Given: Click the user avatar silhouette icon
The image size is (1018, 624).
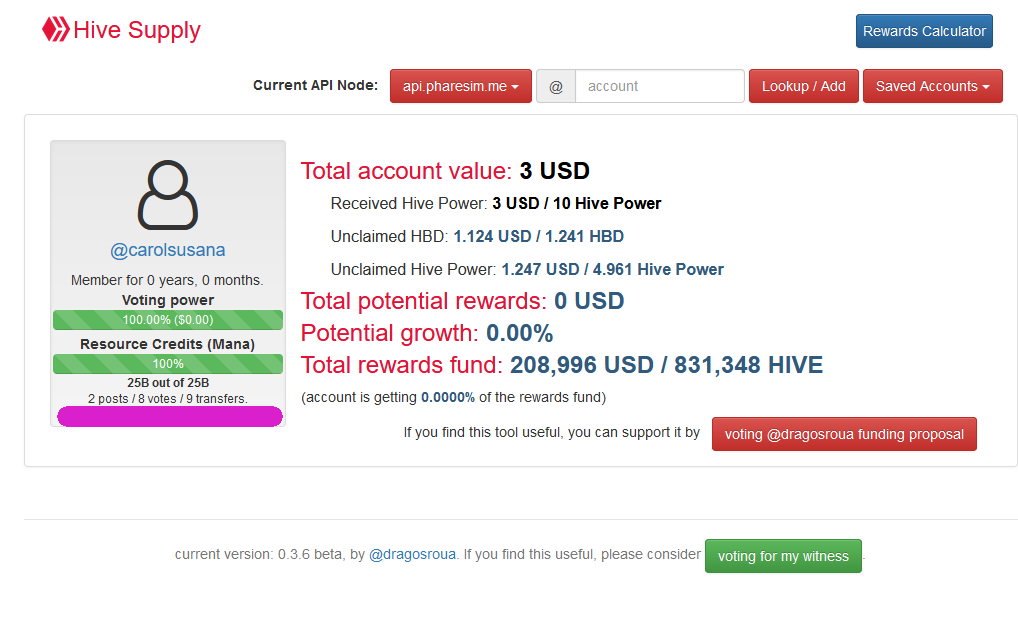Looking at the screenshot, I should click(x=168, y=195).
